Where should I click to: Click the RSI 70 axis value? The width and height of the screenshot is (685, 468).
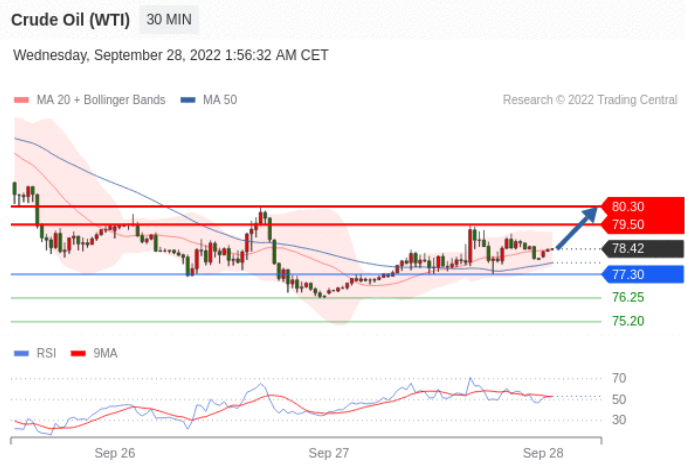(619, 378)
